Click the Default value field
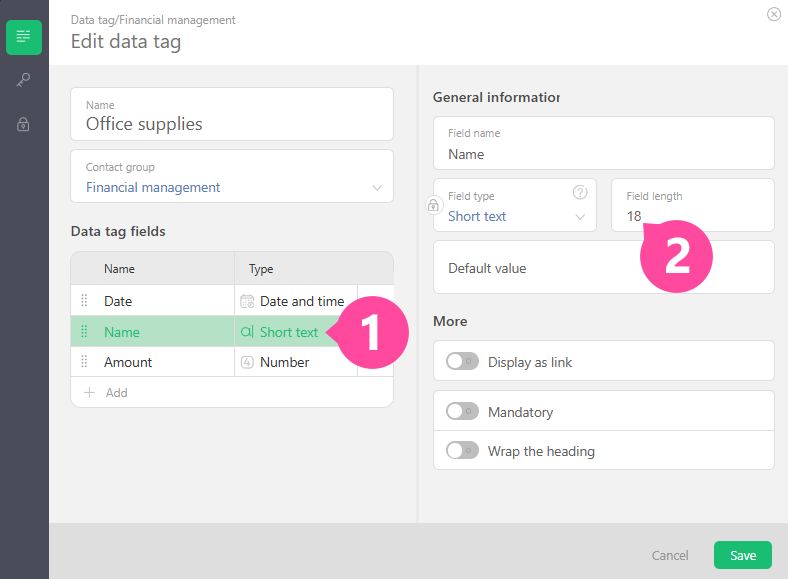Screen dimensions: 788x579 [x=604, y=267]
